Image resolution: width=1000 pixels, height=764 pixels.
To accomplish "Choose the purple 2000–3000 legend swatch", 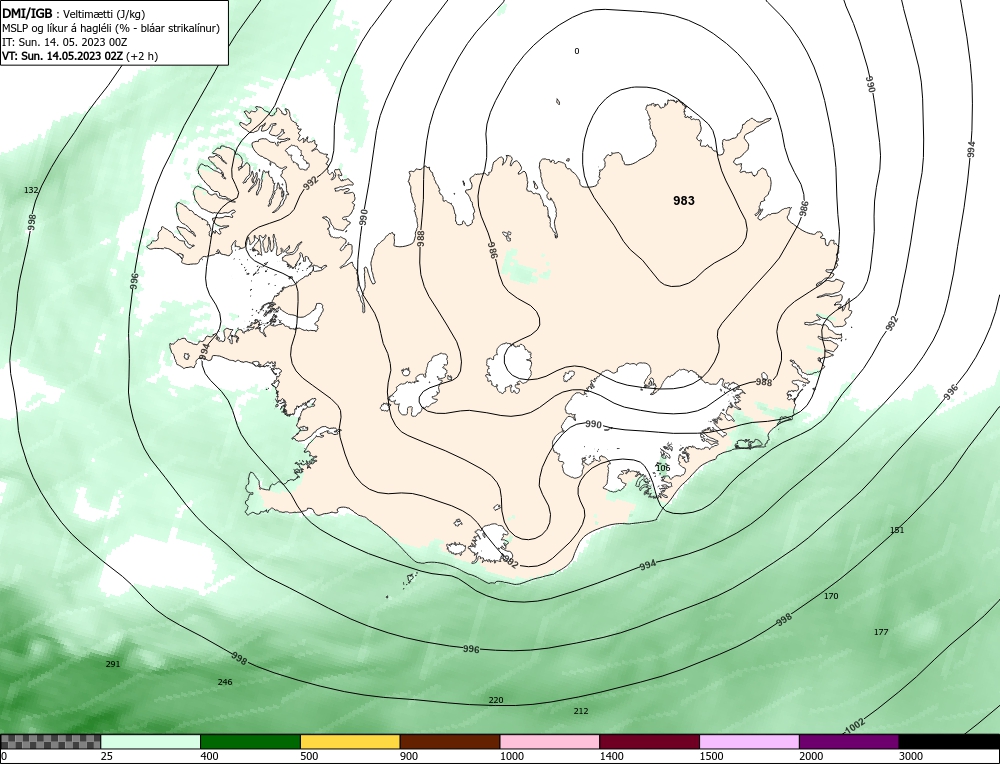I will coord(849,742).
